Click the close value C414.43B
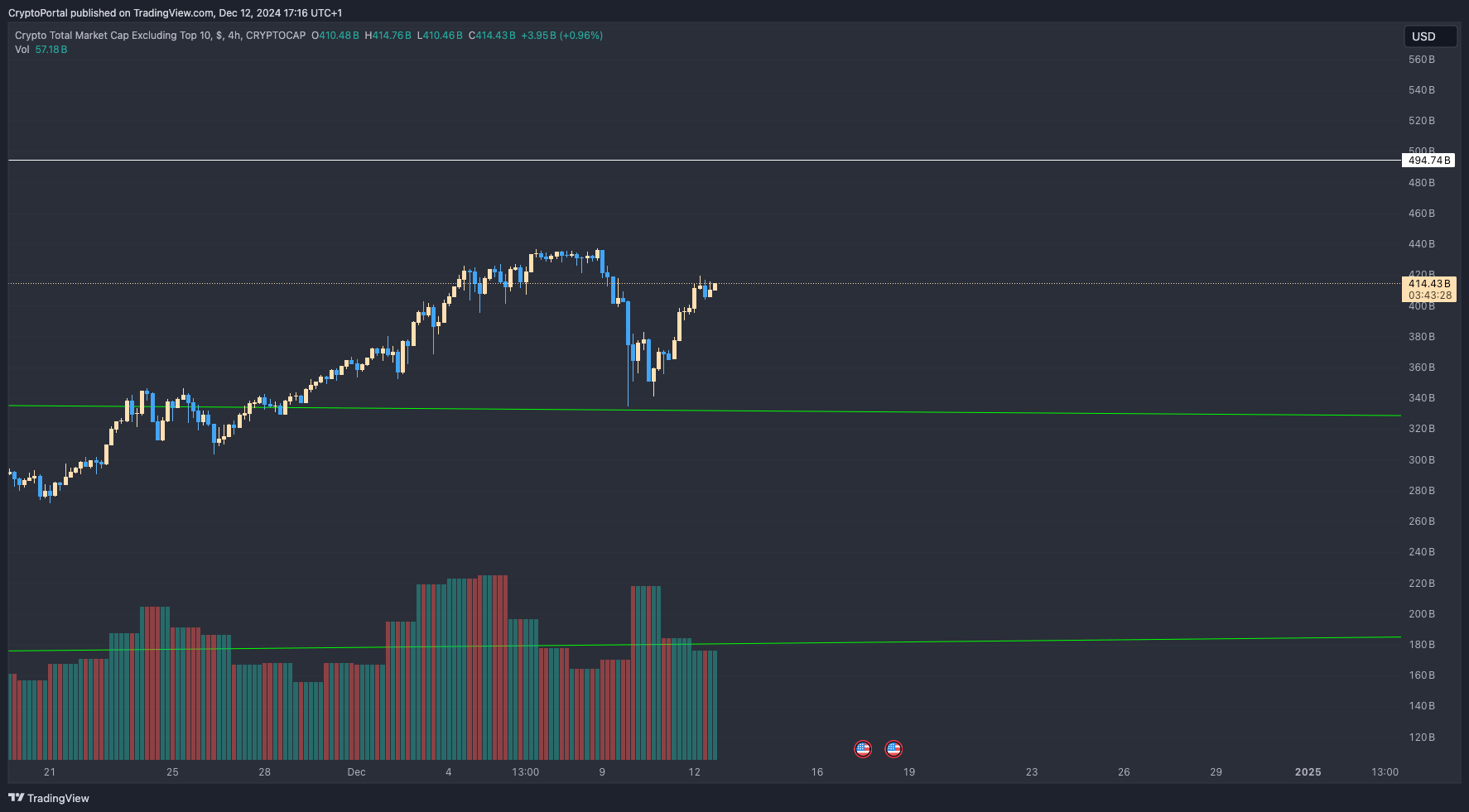 pos(492,36)
